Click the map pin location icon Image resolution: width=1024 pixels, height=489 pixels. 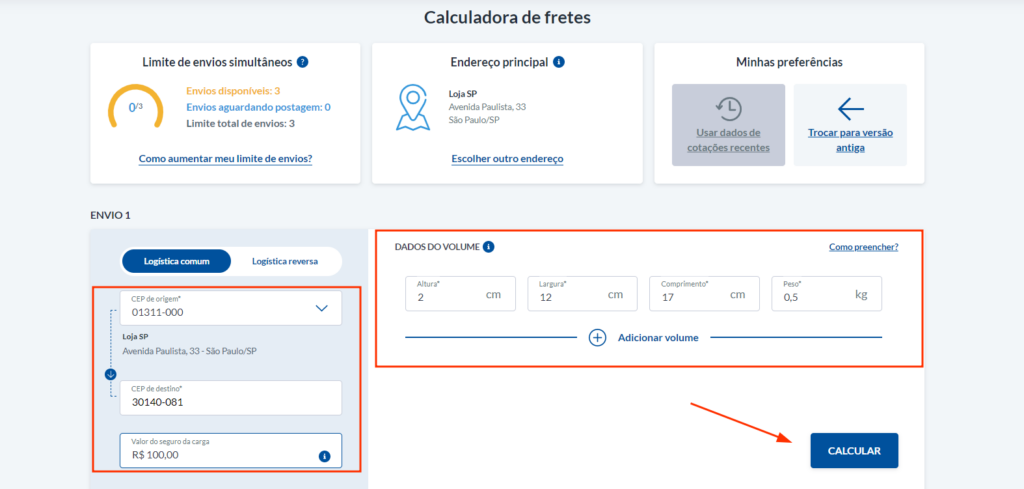pyautogui.click(x=413, y=107)
